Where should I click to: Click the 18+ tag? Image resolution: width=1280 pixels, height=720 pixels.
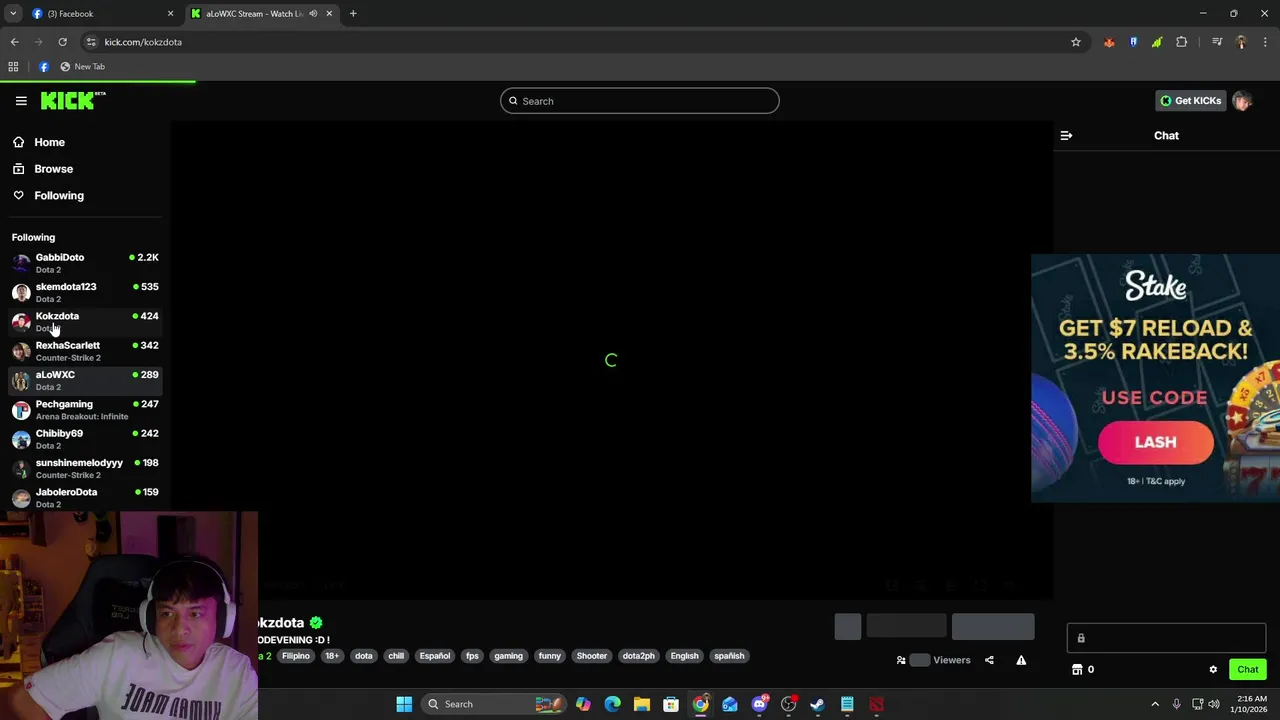(x=332, y=656)
